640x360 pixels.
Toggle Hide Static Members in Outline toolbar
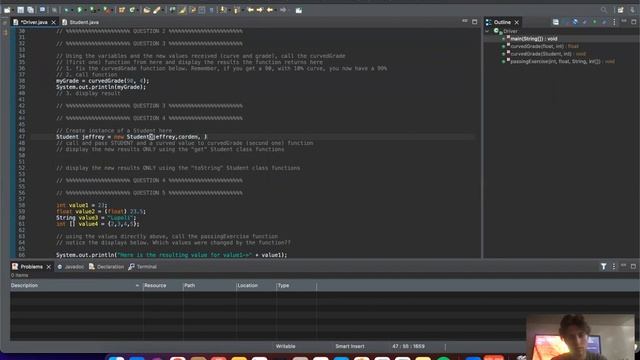(584, 22)
